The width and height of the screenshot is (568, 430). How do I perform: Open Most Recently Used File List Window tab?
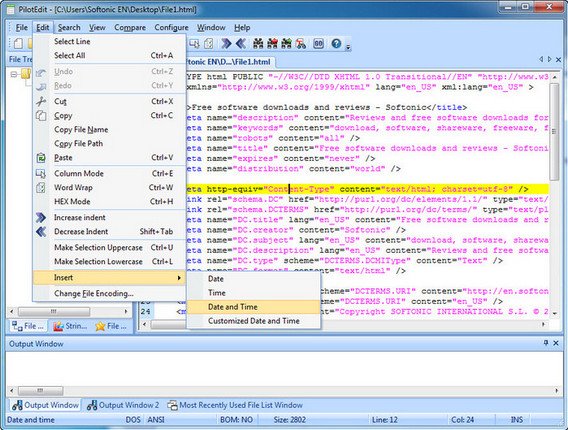click(235, 405)
